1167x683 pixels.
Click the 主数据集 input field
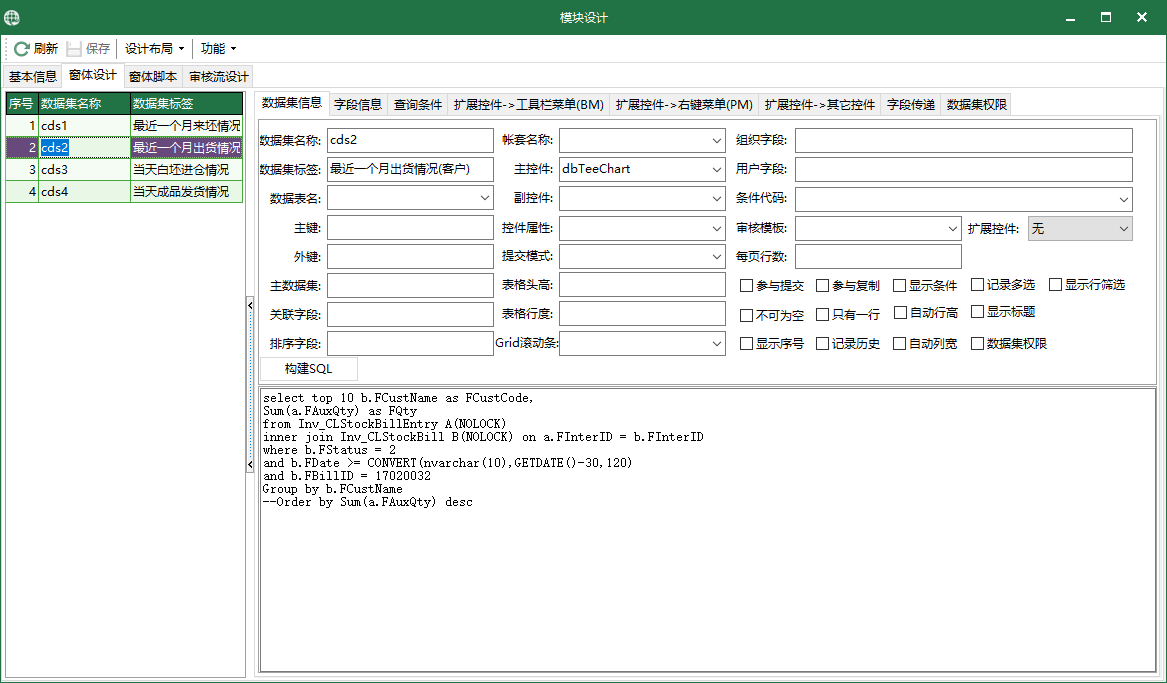pos(410,286)
